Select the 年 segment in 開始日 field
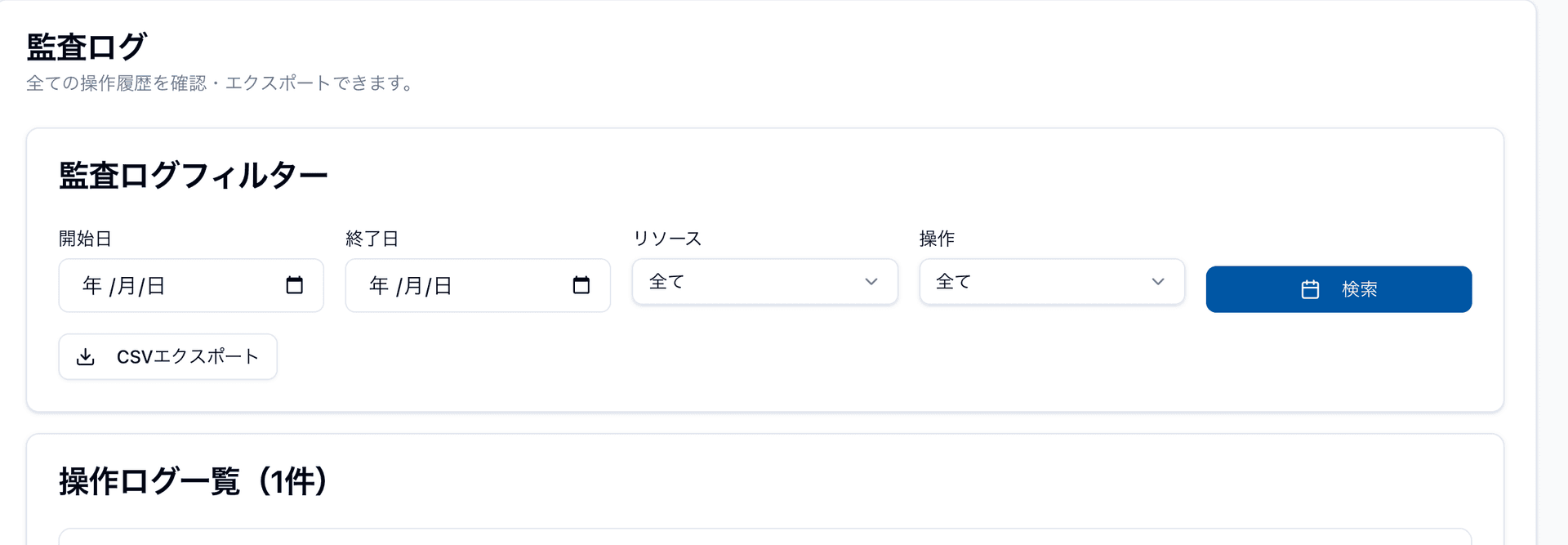 point(92,286)
